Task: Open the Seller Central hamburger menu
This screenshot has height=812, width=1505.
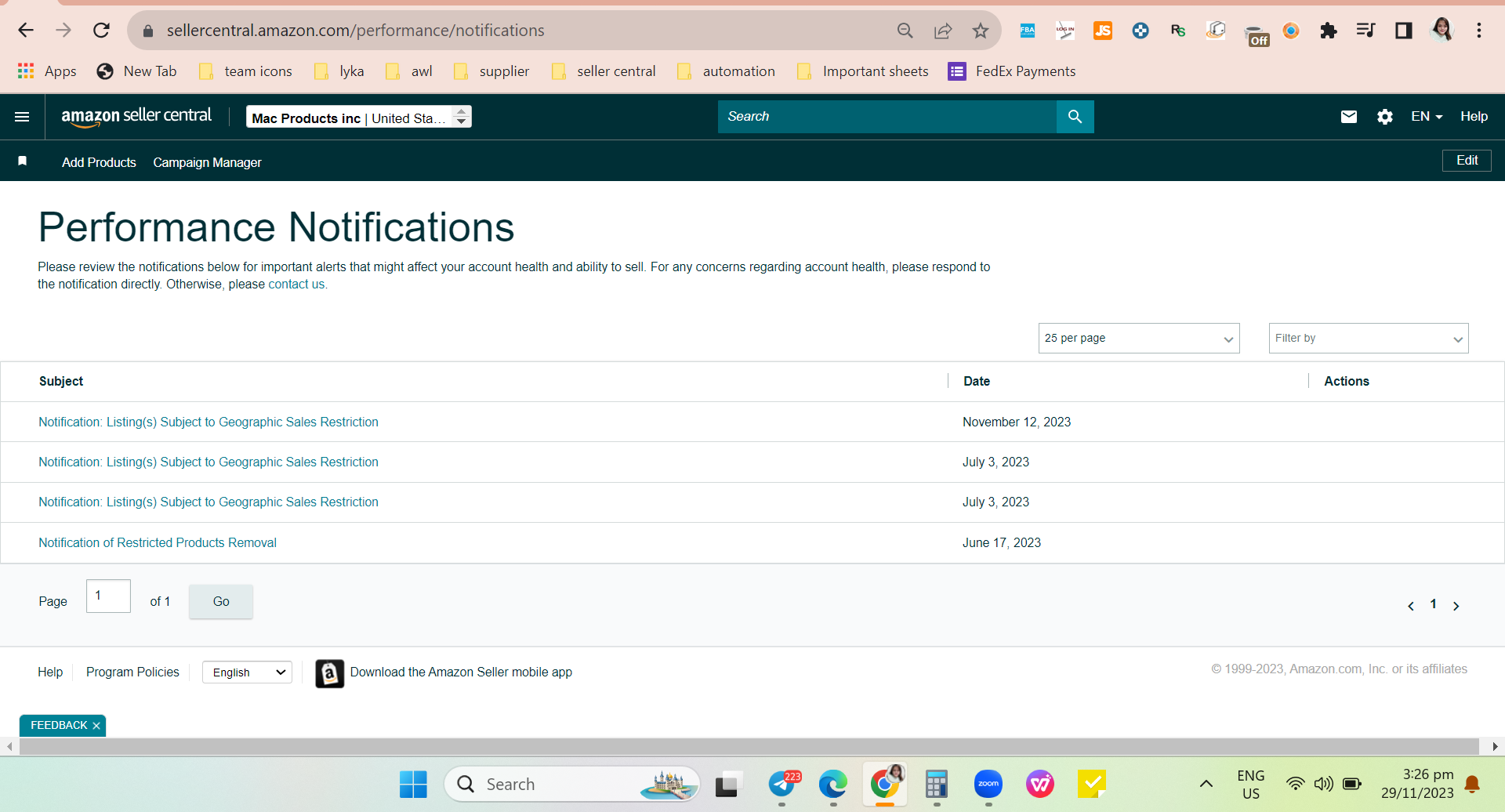Action: point(22,117)
